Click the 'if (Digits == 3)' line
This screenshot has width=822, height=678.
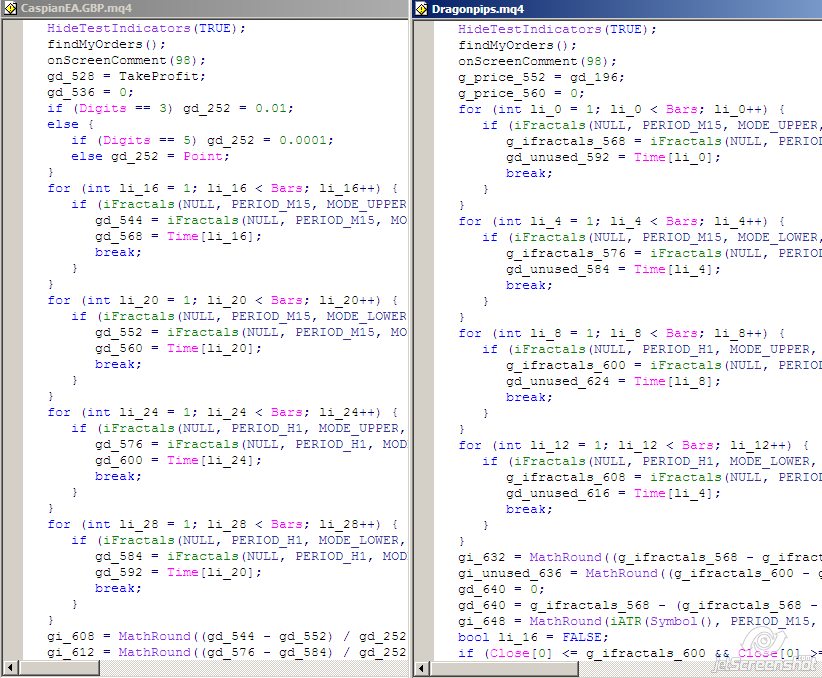pyautogui.click(x=170, y=108)
